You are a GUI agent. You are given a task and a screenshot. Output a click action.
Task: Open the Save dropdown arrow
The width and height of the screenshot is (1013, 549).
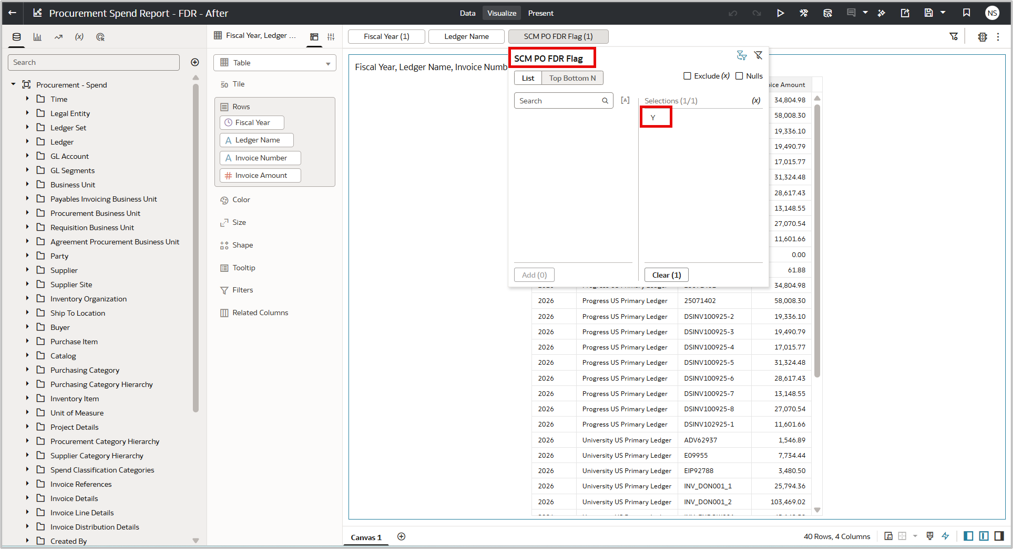943,13
